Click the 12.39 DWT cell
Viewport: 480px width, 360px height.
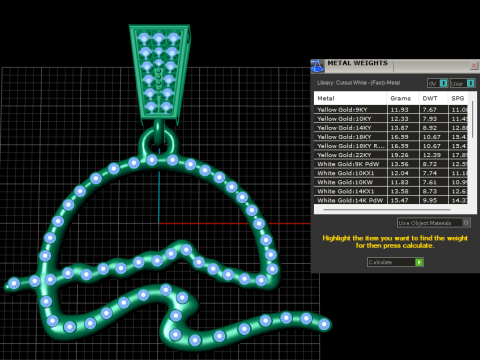[434, 155]
